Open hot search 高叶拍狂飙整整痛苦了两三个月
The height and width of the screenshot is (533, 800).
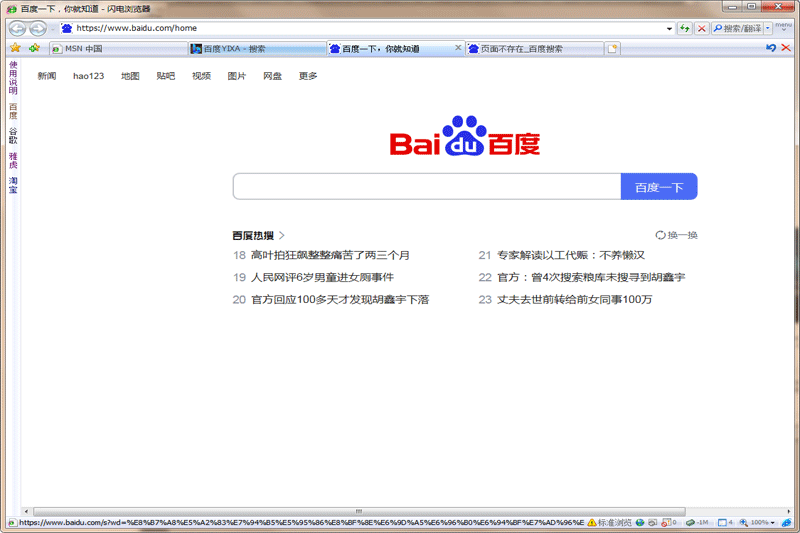(x=330, y=255)
